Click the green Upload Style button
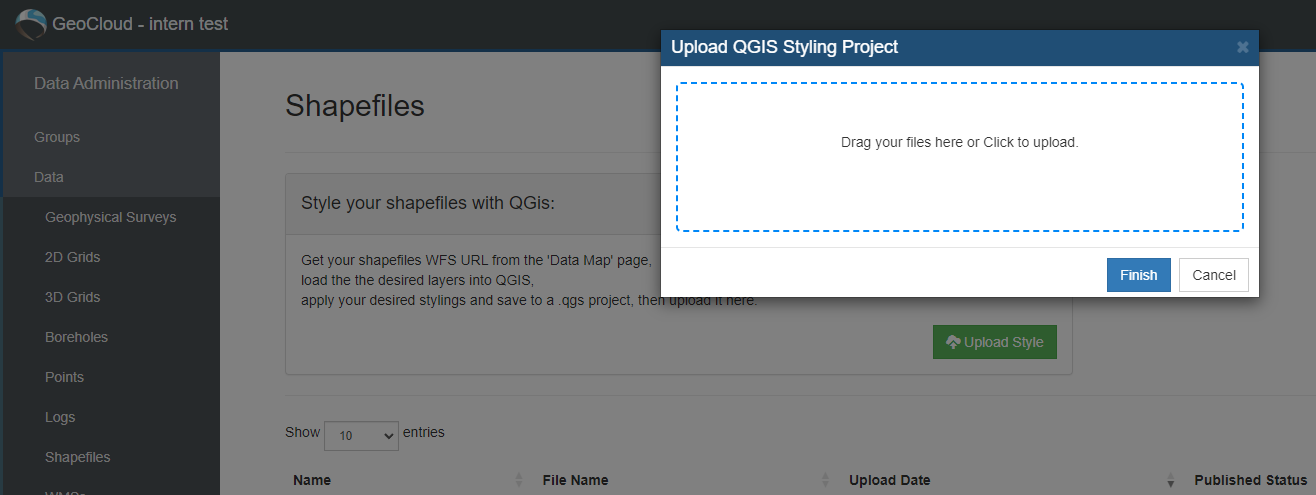 pyautogui.click(x=995, y=342)
